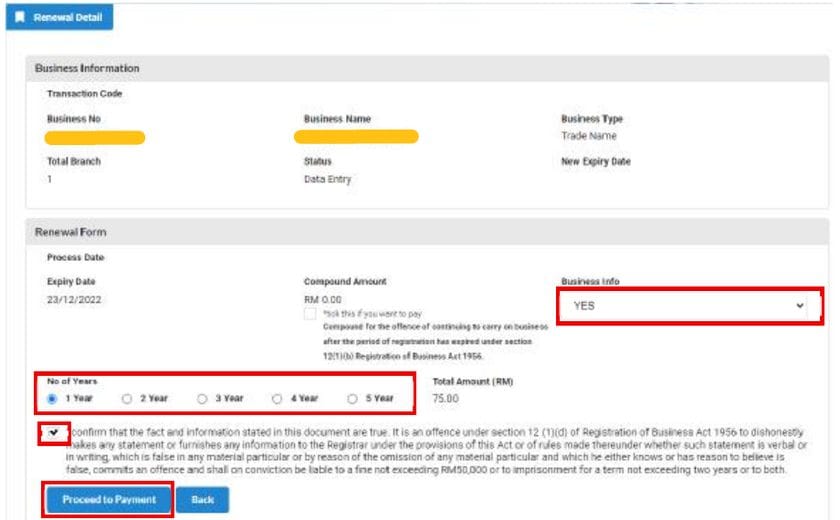Click the No of Years label
Viewport: 840px width, 520px height.
72,381
